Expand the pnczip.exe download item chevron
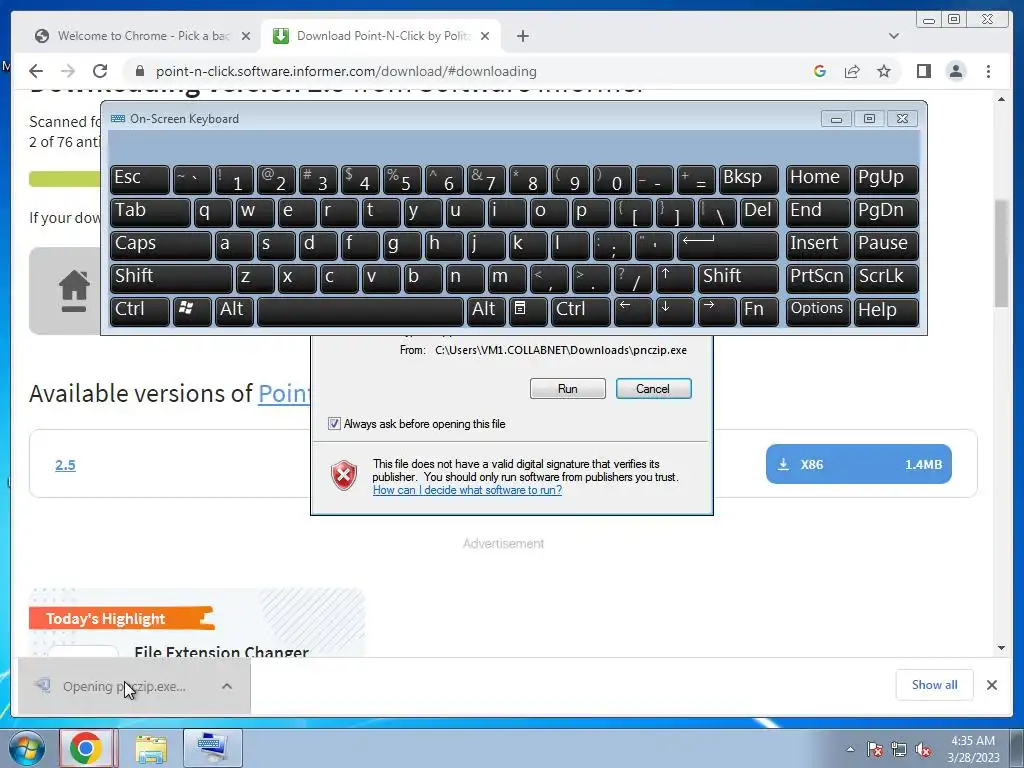The image size is (1024, 768). pyautogui.click(x=227, y=686)
